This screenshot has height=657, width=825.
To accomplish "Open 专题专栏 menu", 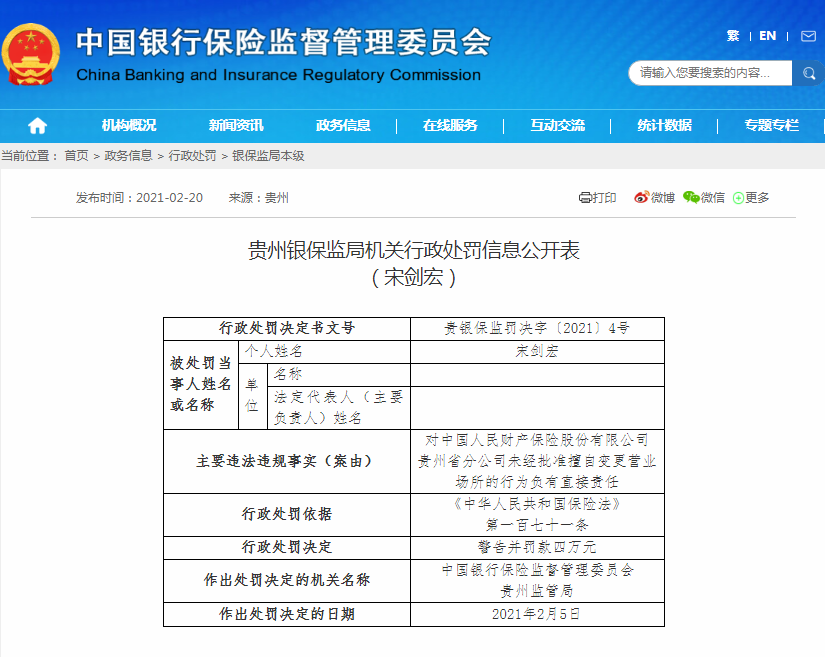I will 771,125.
